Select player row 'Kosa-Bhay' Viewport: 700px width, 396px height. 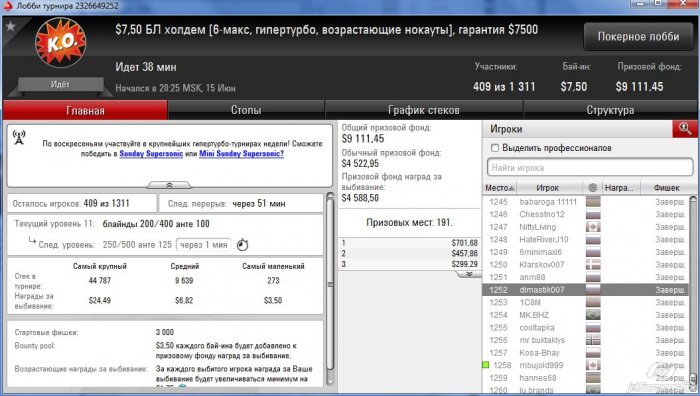(586, 353)
